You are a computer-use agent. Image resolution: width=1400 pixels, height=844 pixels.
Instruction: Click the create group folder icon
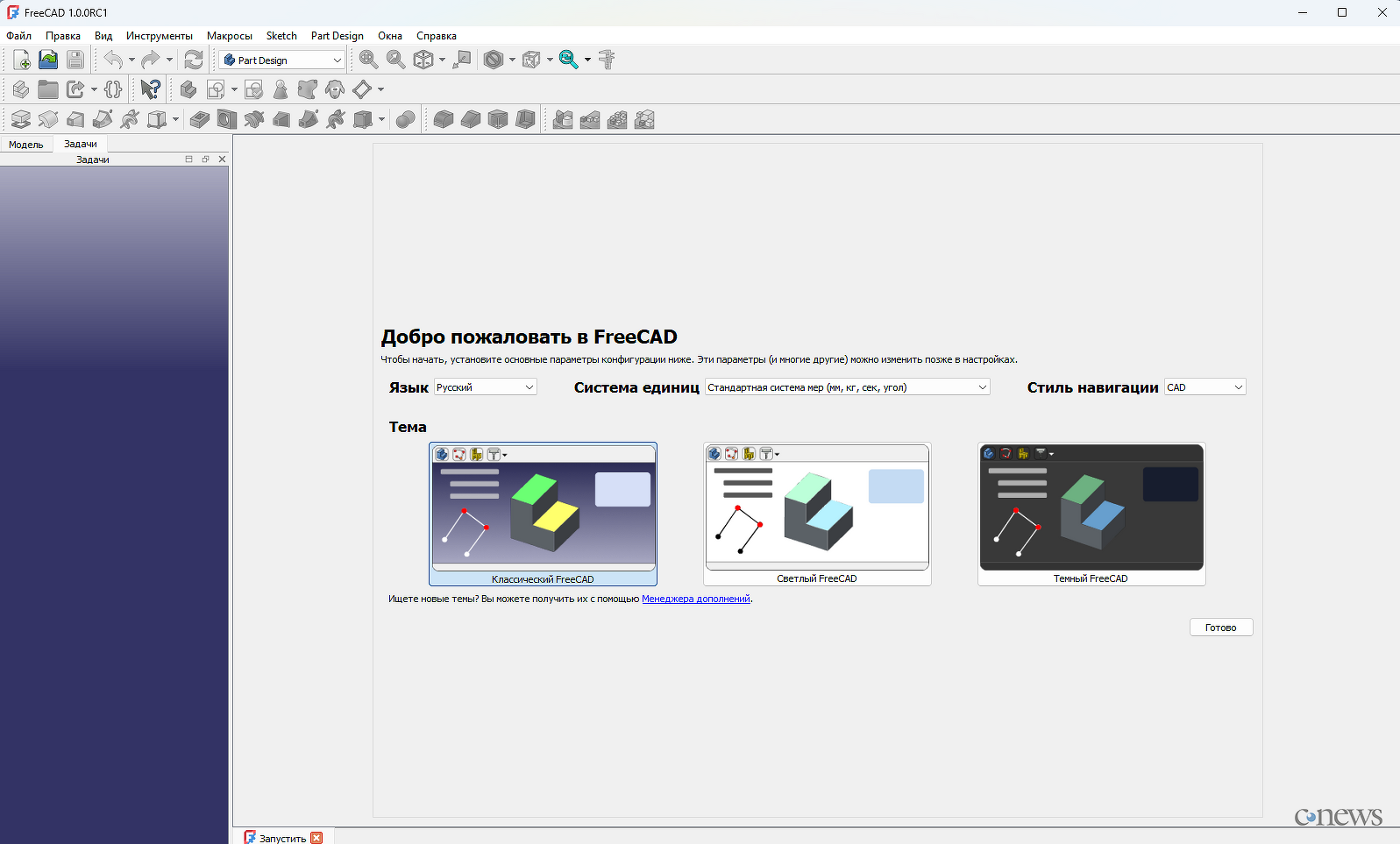pyautogui.click(x=48, y=89)
